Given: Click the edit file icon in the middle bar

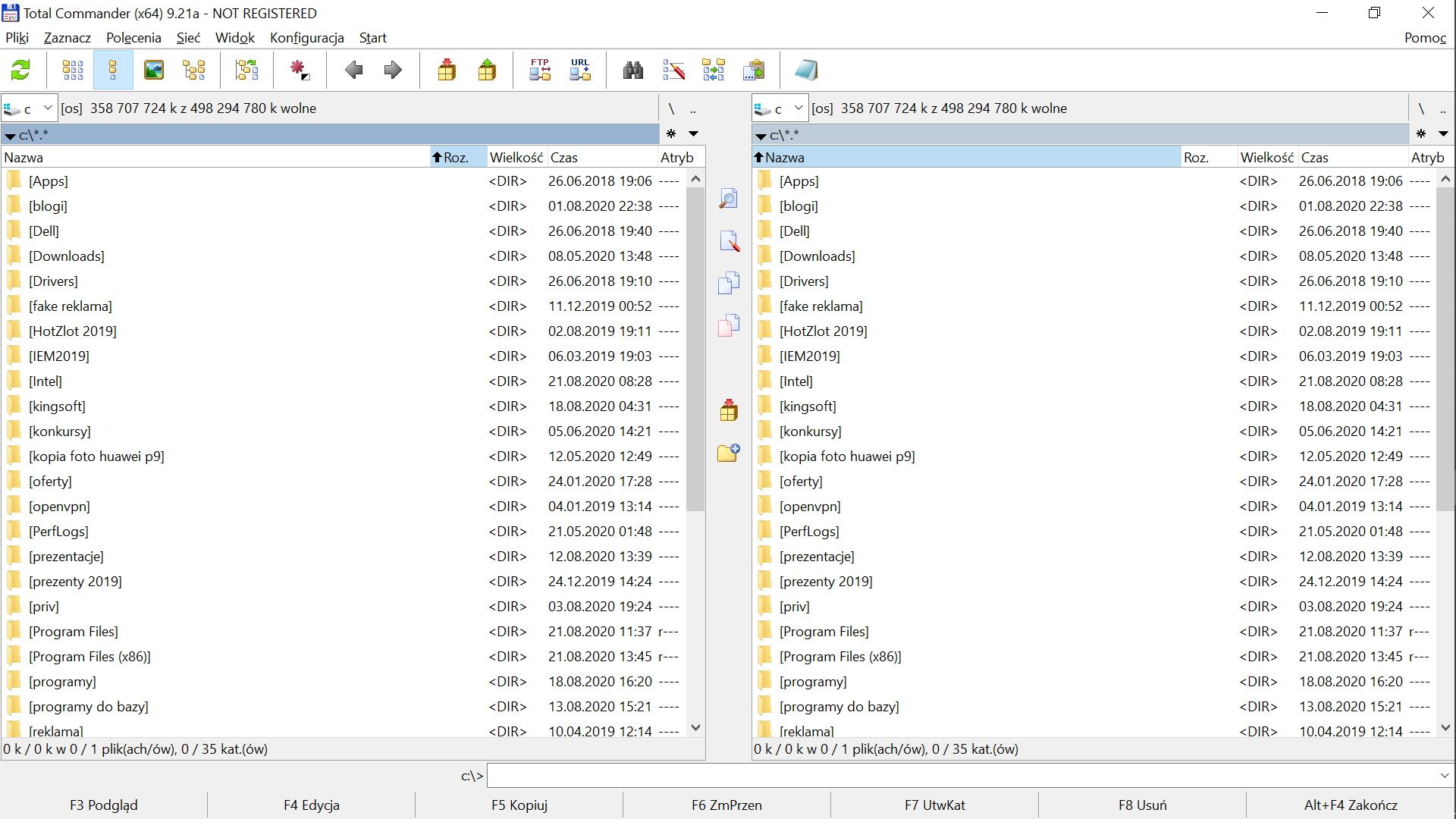Looking at the screenshot, I should coord(729,241).
